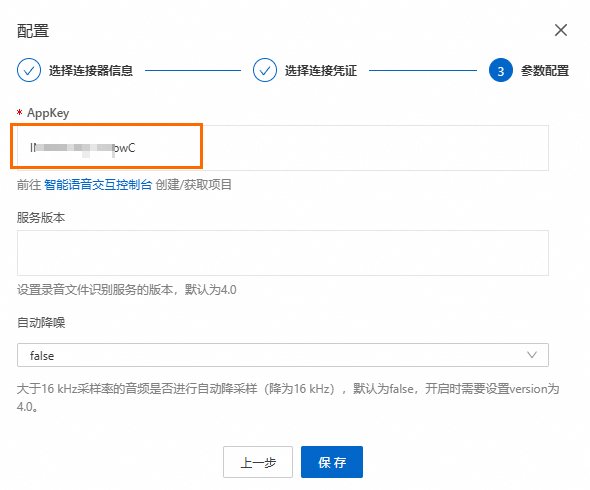
Task: Focus the AppKey input field
Action: click(x=283, y=148)
